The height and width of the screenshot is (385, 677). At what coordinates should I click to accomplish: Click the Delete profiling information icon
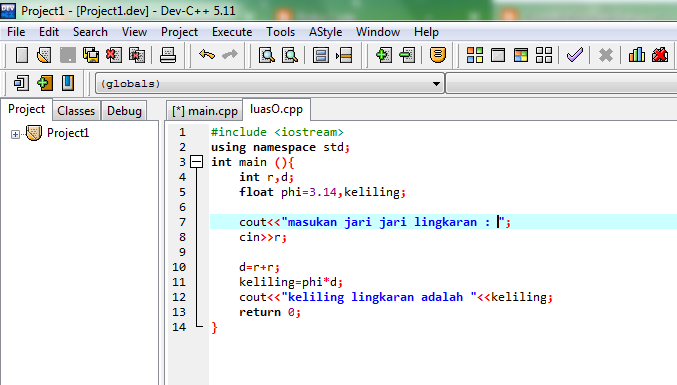[660, 55]
